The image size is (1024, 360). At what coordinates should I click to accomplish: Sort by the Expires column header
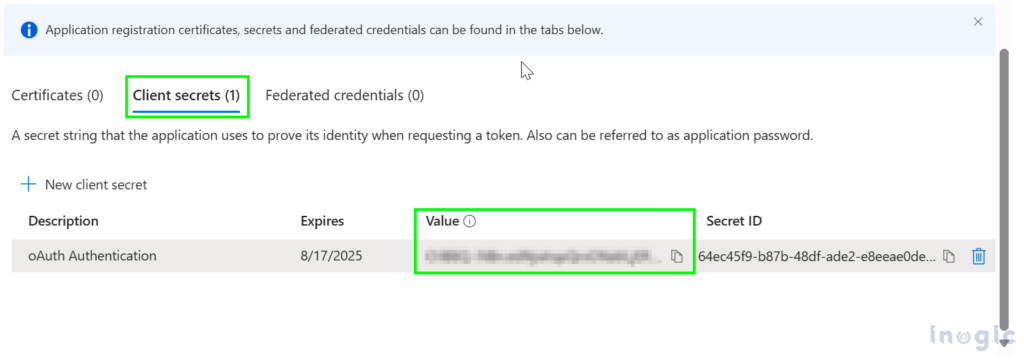tap(322, 221)
